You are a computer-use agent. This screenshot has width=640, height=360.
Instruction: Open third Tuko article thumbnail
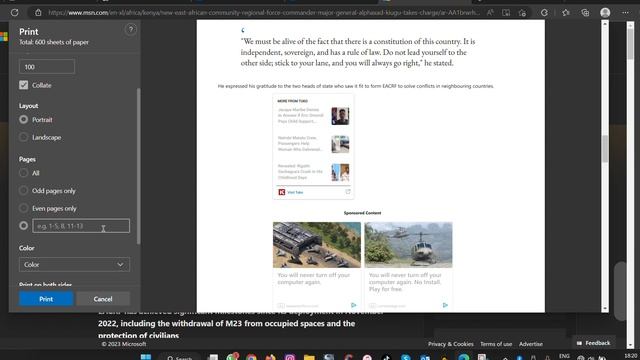click(x=340, y=172)
